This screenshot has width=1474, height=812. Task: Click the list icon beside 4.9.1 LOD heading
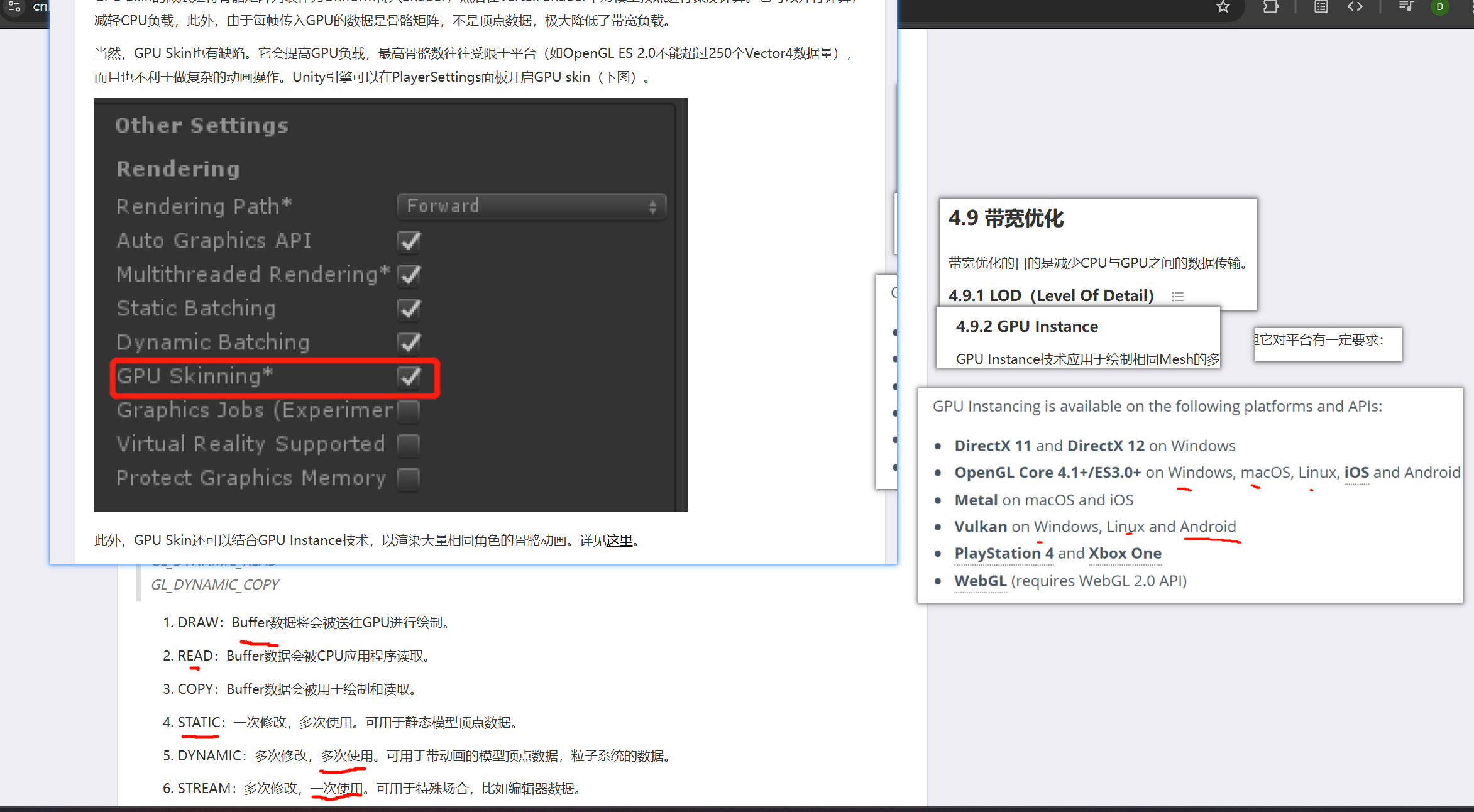tap(1177, 296)
